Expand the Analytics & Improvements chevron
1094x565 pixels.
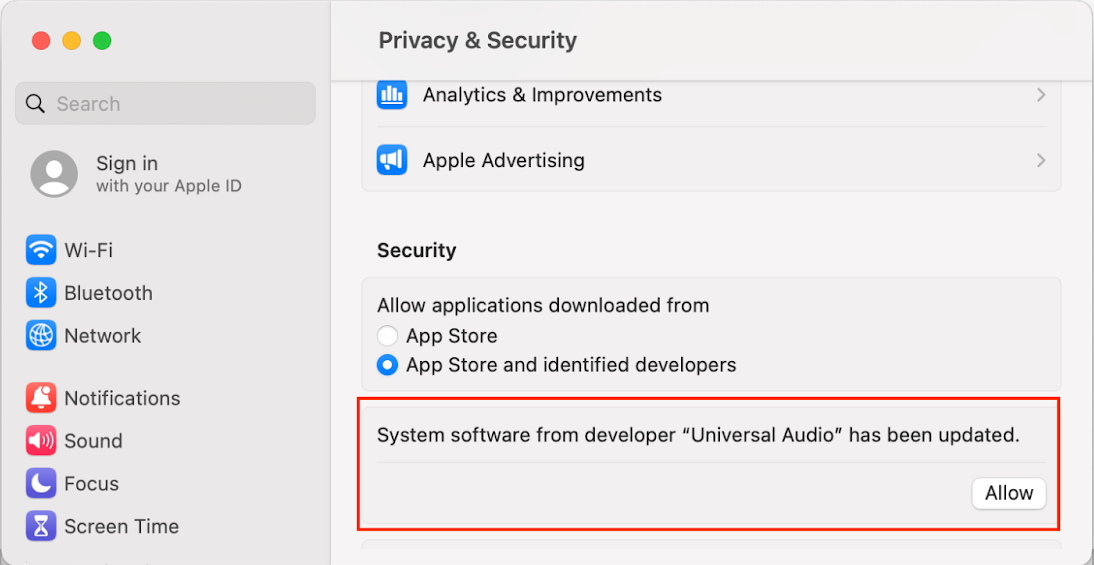(x=1041, y=95)
